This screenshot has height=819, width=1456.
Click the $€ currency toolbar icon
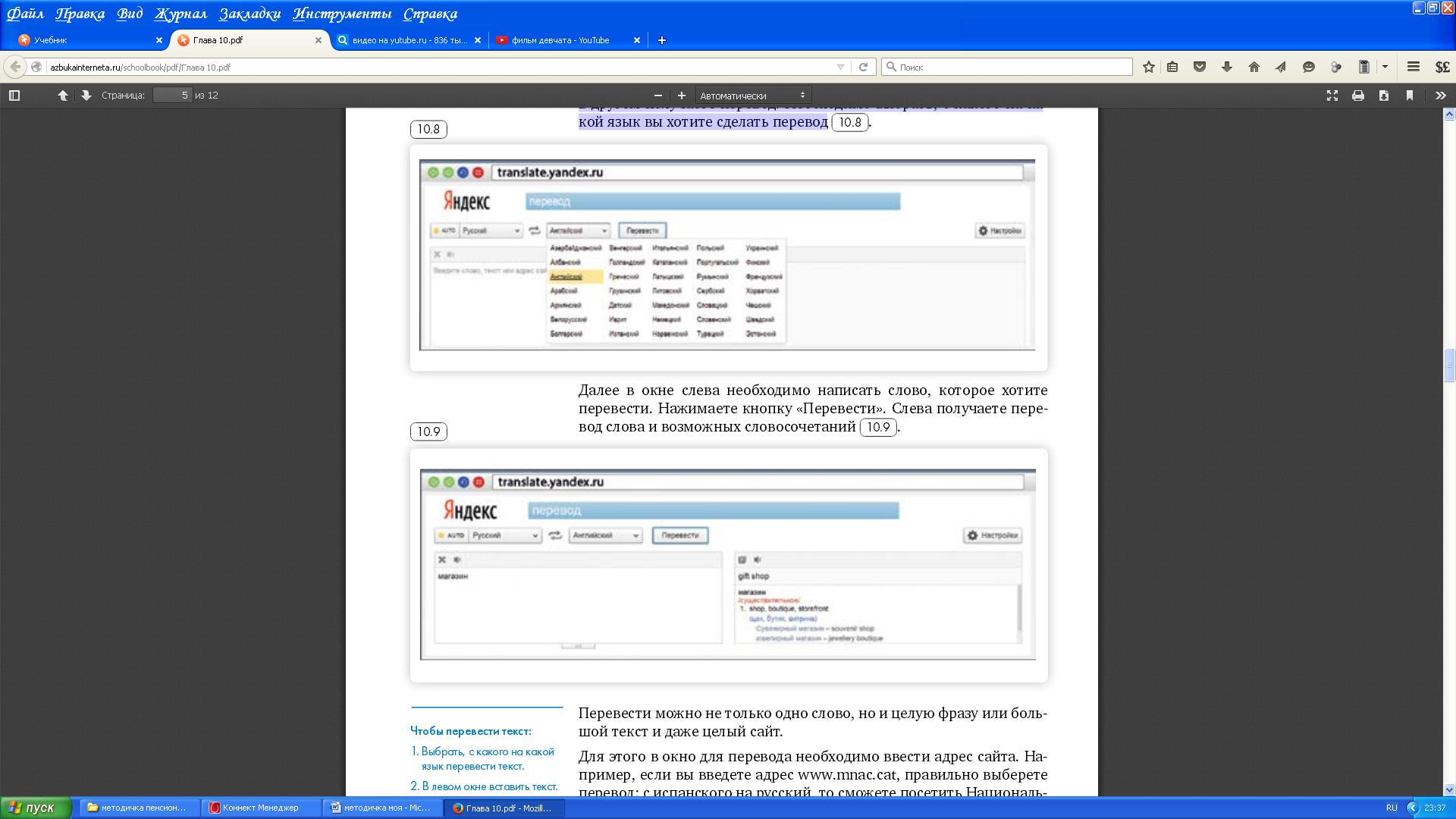[x=1442, y=67]
